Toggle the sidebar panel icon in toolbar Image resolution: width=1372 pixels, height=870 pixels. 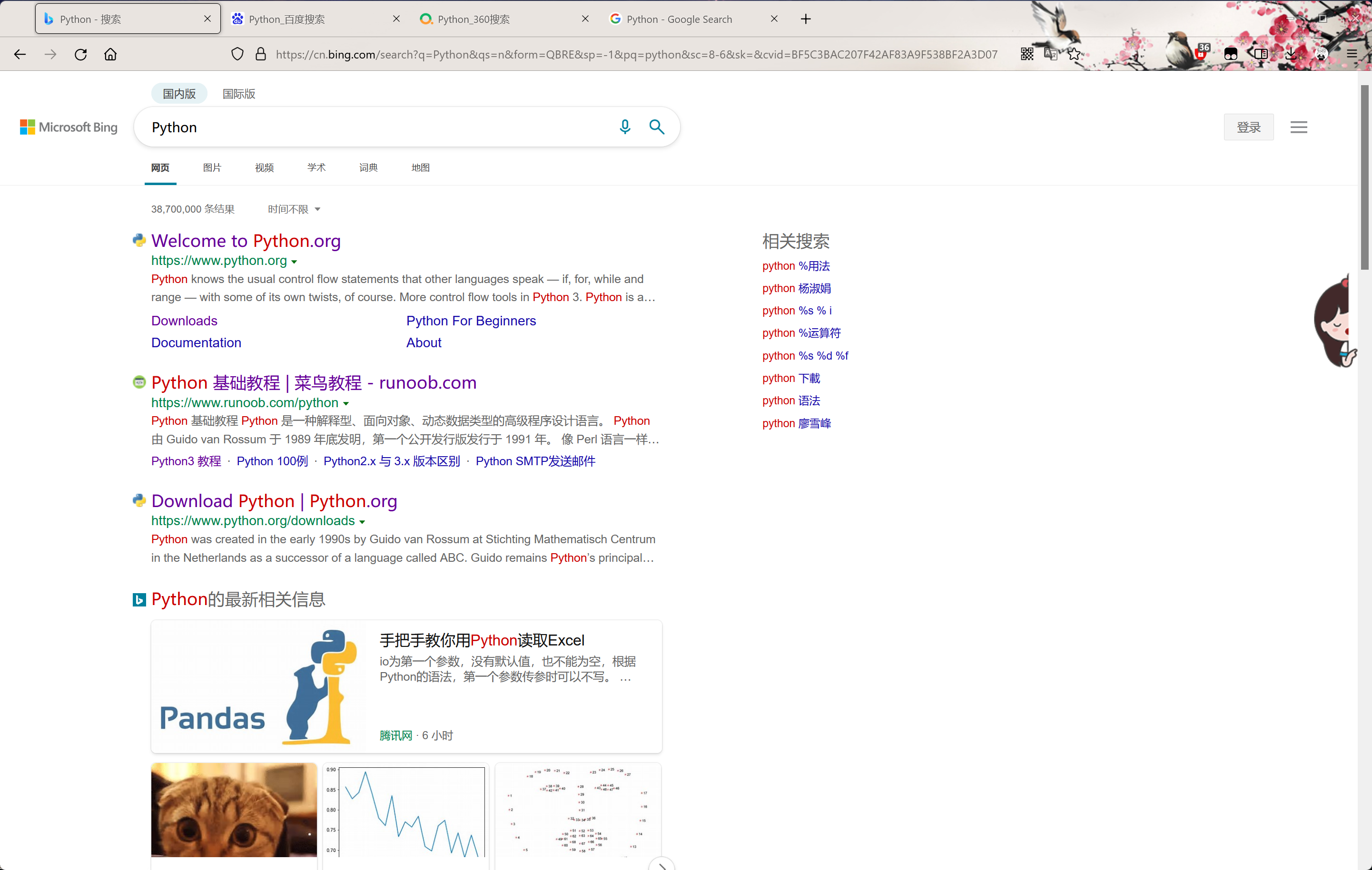(1261, 54)
